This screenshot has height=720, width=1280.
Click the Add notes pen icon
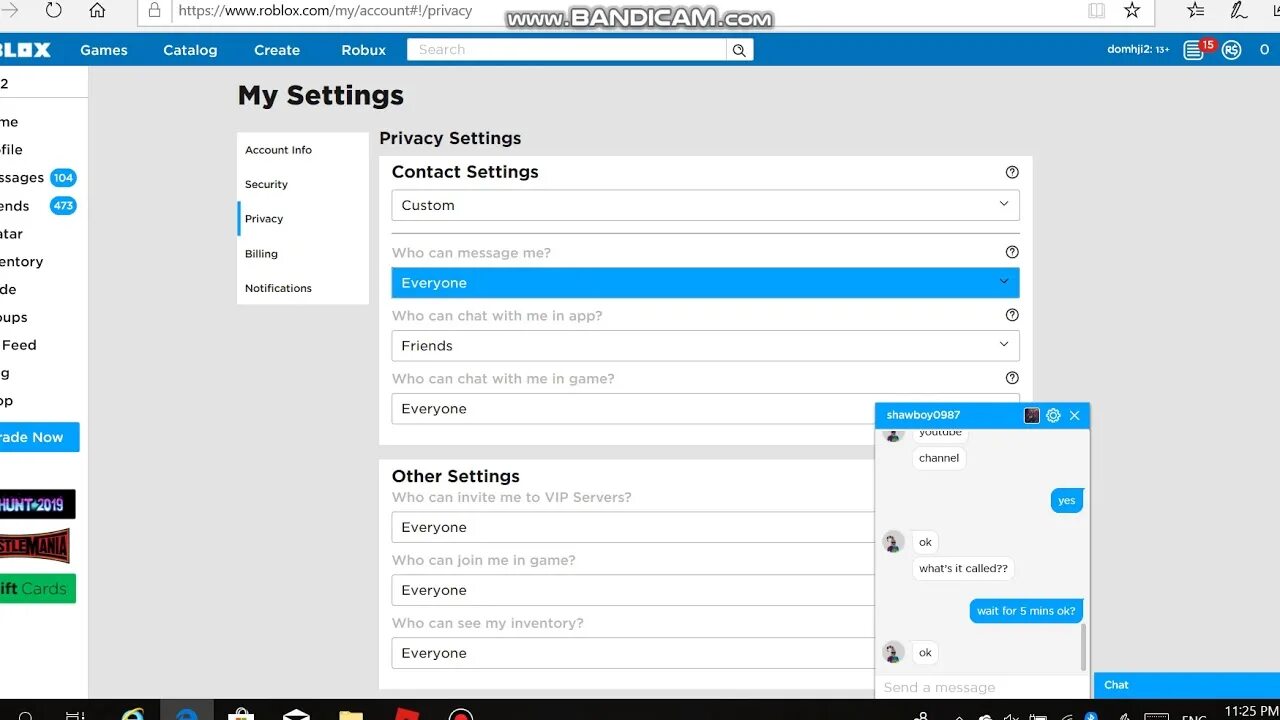[1239, 11]
